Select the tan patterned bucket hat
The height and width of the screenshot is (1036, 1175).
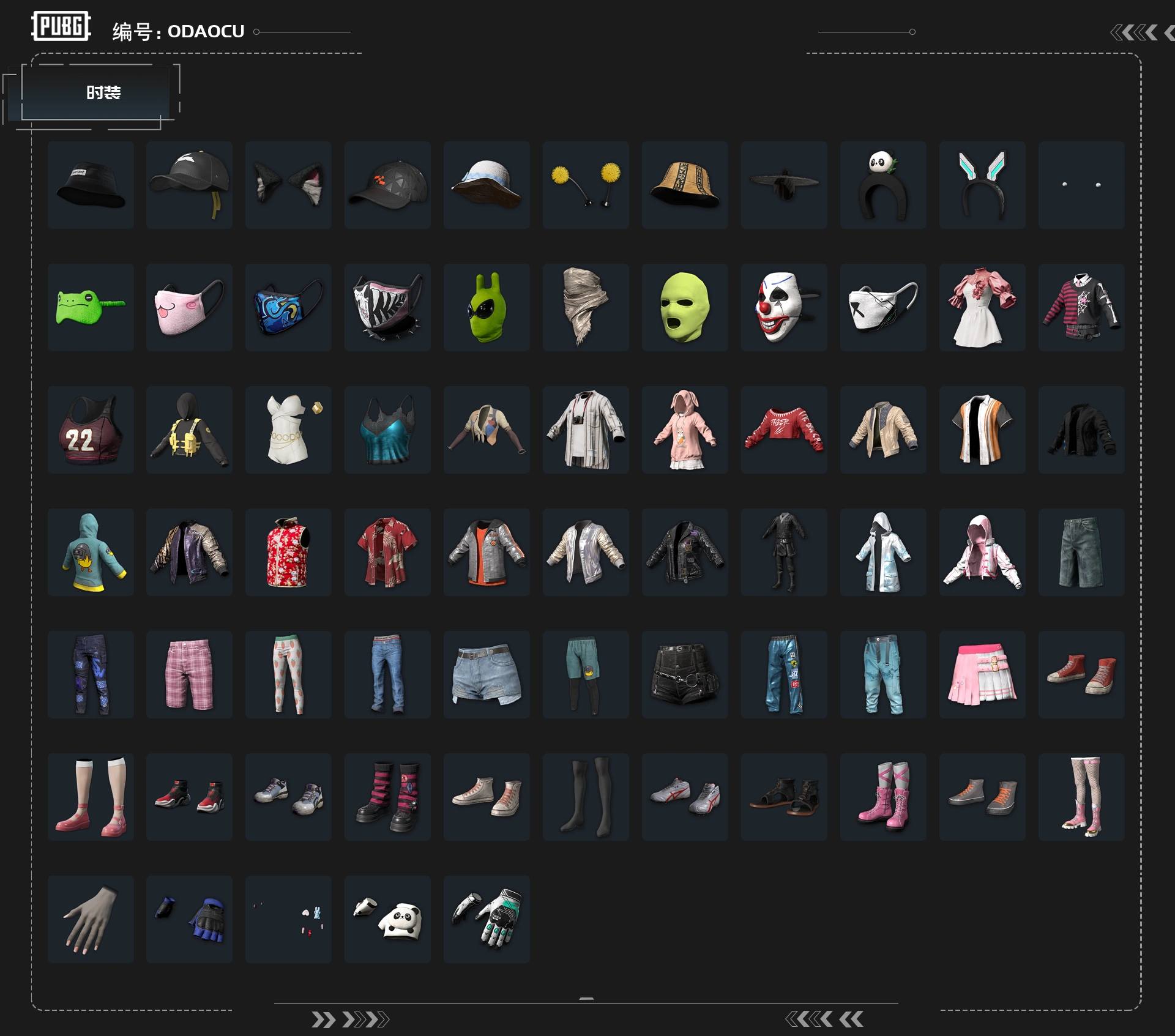(x=685, y=185)
